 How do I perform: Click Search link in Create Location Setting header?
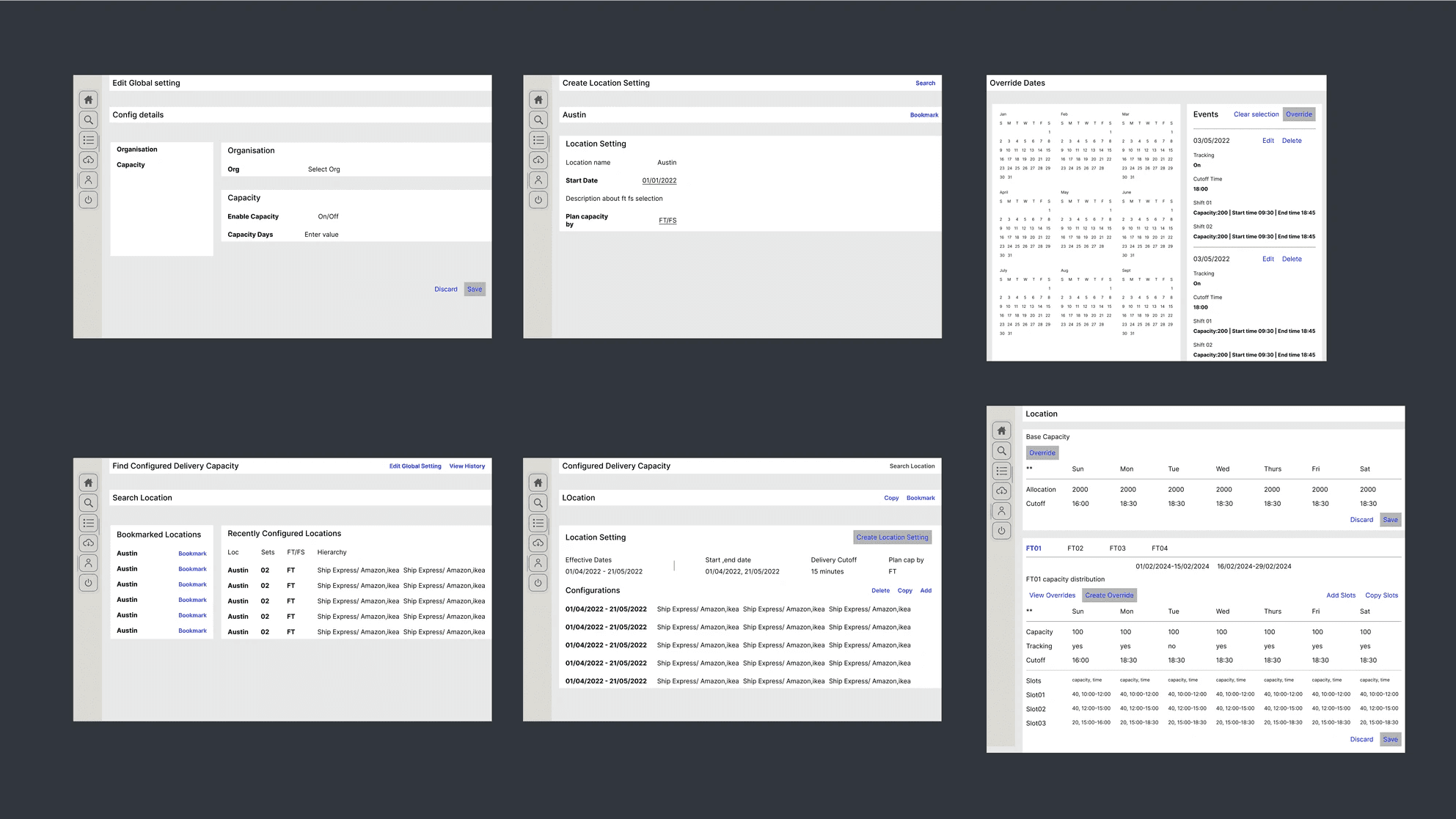coord(925,84)
